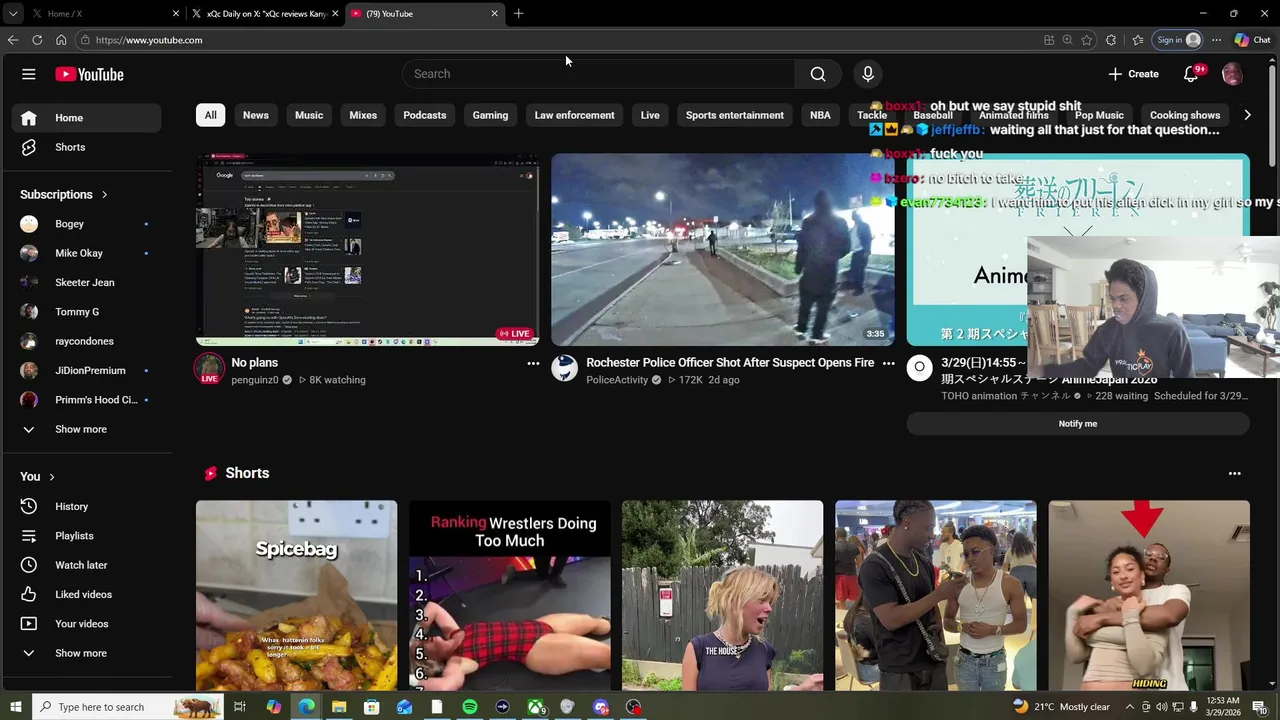Play the Ranking Wrestlers Doing Too Much short
Image resolution: width=1280 pixels, height=720 pixels.
click(x=509, y=596)
